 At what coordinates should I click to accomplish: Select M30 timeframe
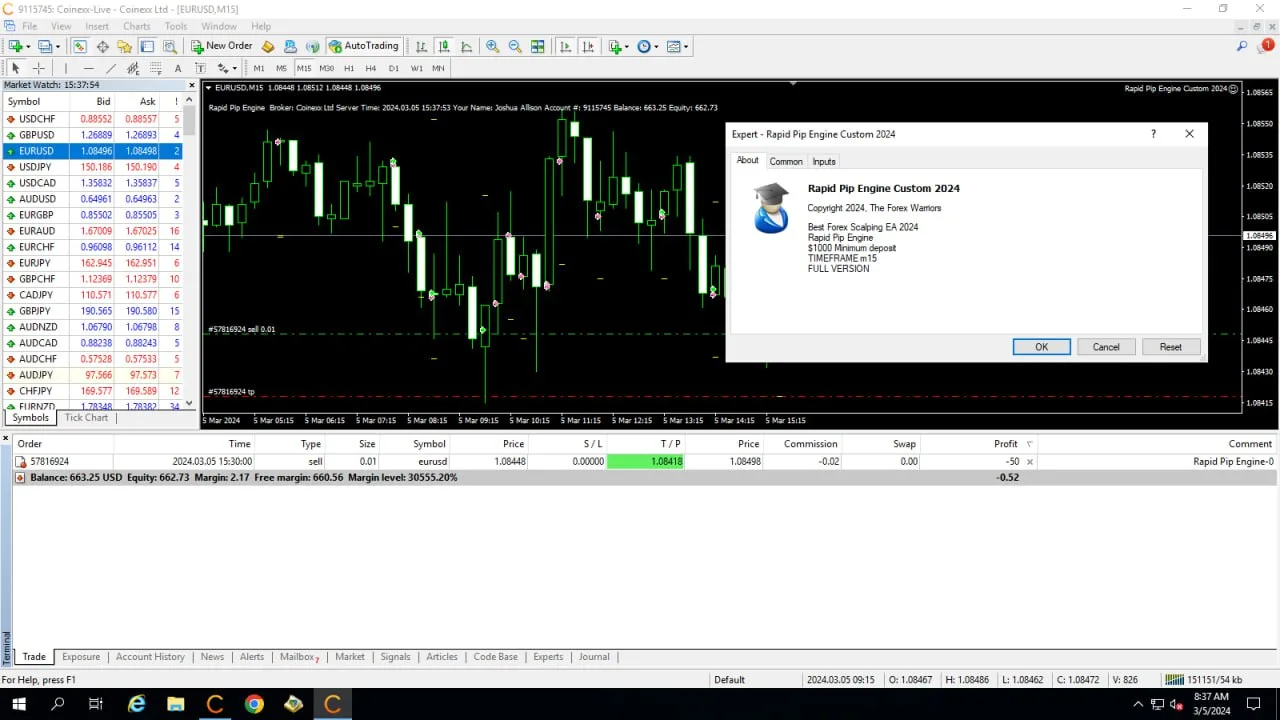pyautogui.click(x=326, y=68)
